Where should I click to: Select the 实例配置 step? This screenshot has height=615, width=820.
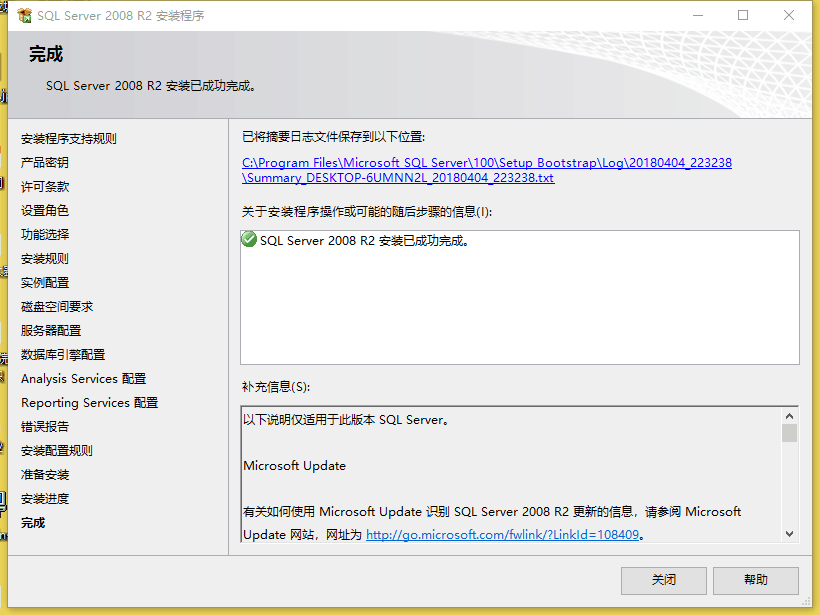[x=44, y=283]
